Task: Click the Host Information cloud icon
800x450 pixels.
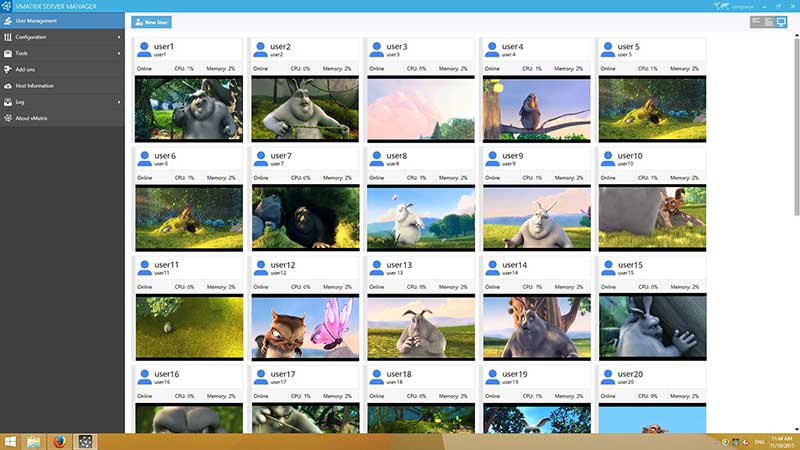Action: pos(8,86)
